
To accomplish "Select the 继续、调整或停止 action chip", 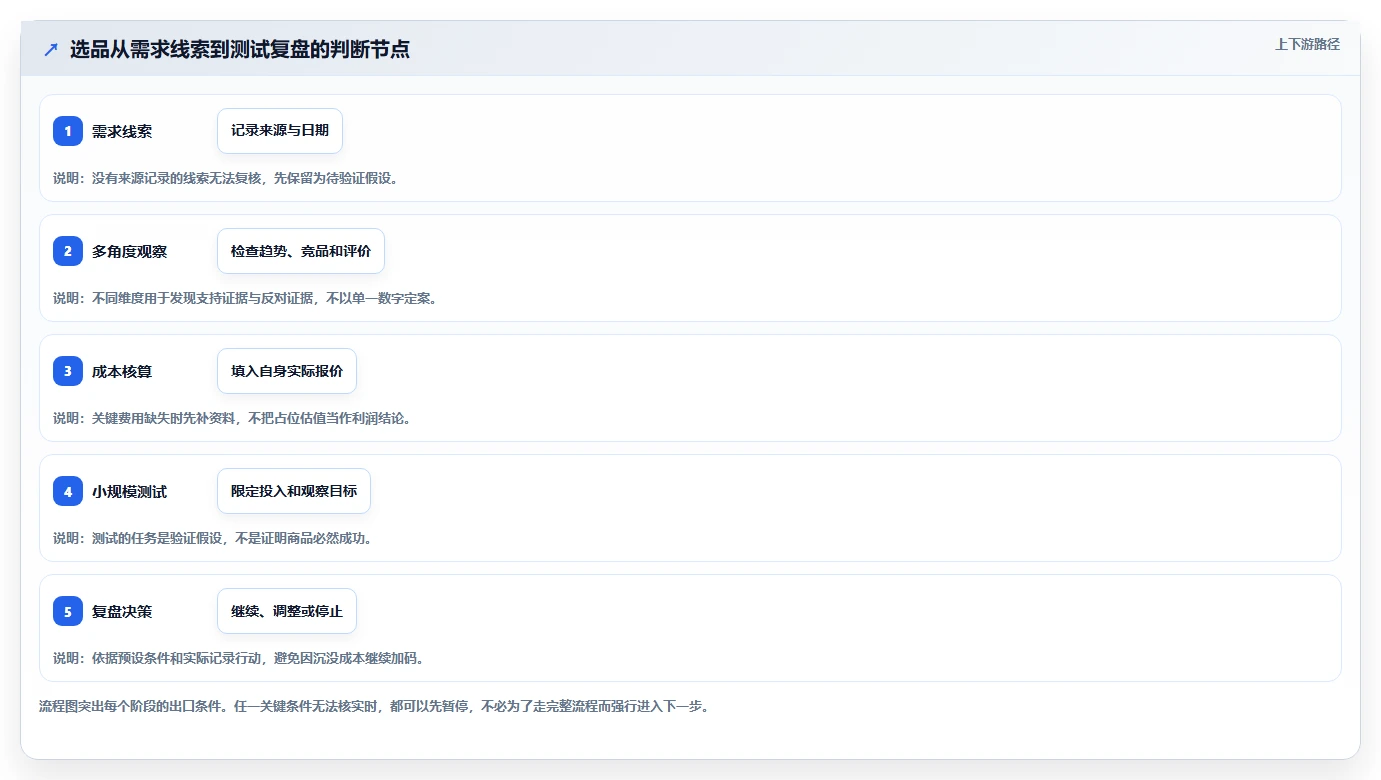I will pos(287,611).
